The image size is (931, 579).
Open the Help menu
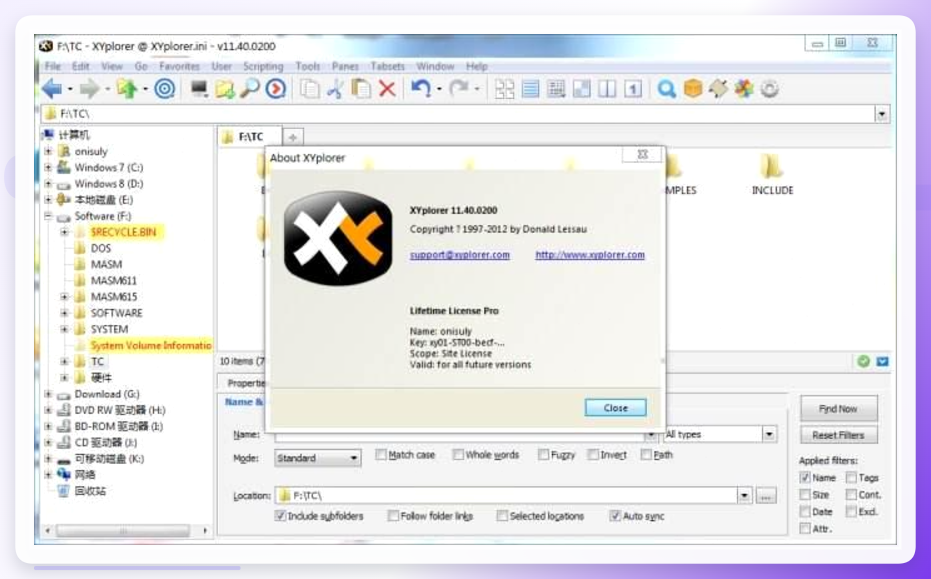[477, 67]
